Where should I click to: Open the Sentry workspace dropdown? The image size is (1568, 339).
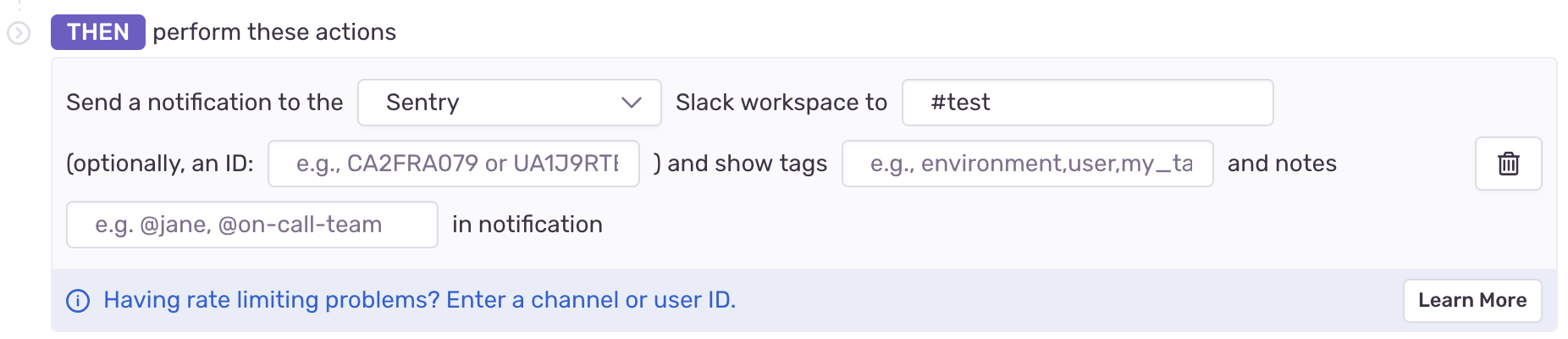tap(508, 103)
